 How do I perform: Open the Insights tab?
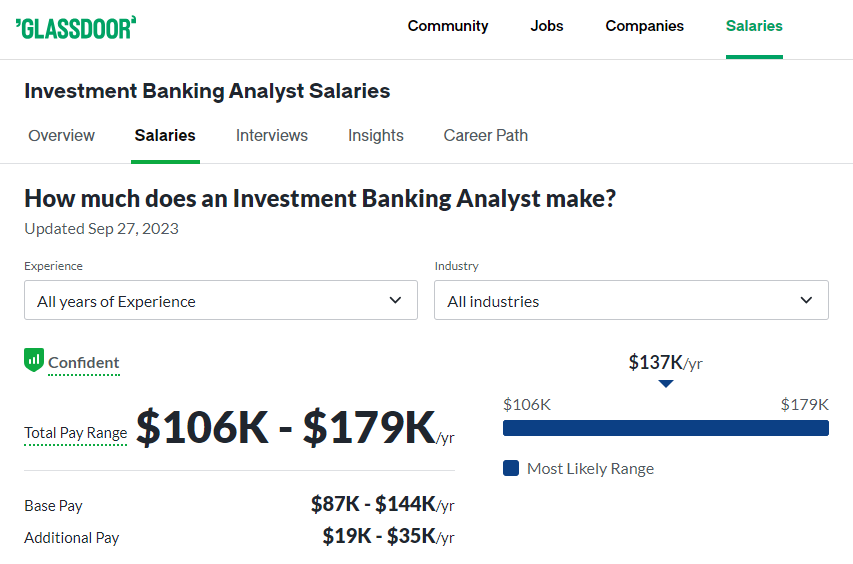[x=375, y=135]
